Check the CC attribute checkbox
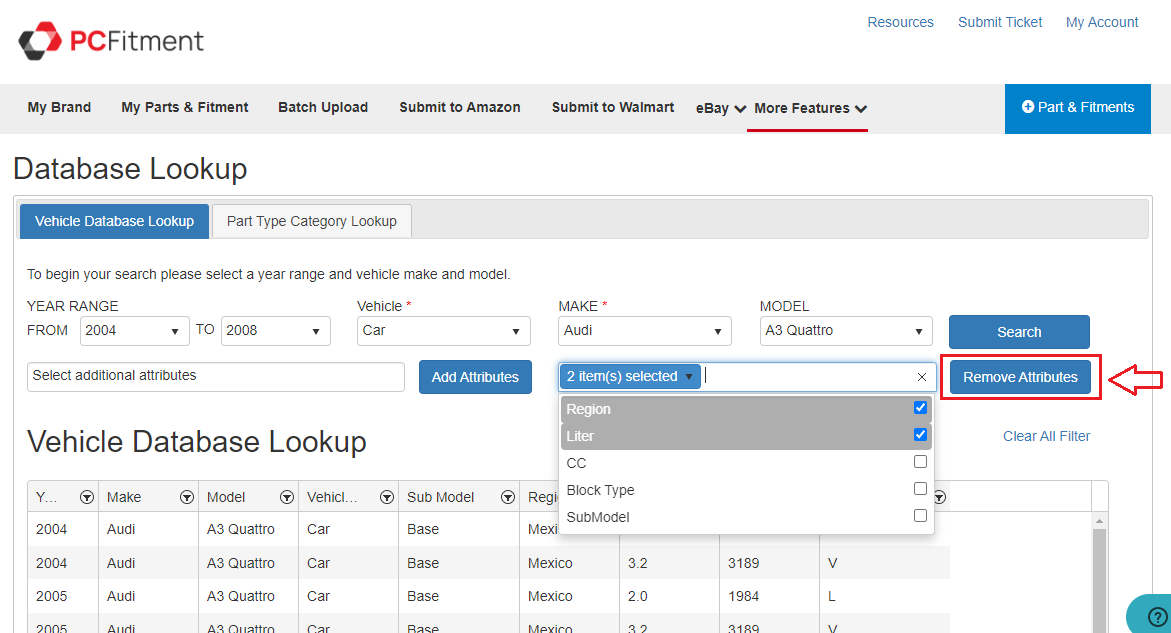Screen dimensions: 1171x633 (920, 462)
